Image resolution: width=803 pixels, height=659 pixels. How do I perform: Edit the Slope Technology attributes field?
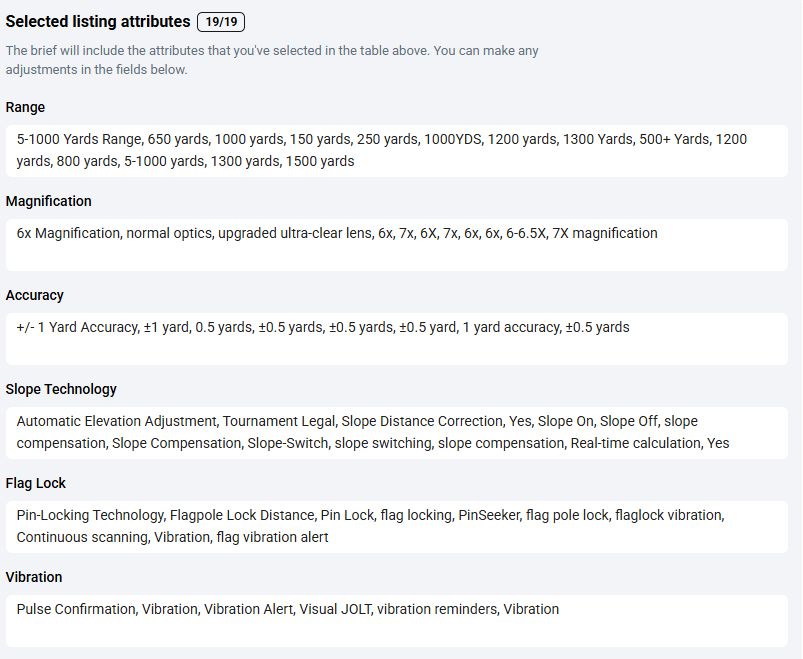coord(396,433)
